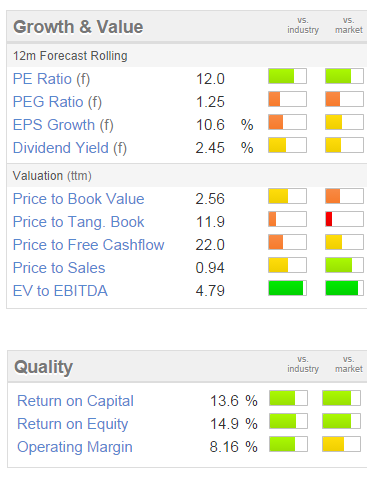The width and height of the screenshot is (367, 478).
Task: Open the EV to EBITDA link
Action: point(60,291)
